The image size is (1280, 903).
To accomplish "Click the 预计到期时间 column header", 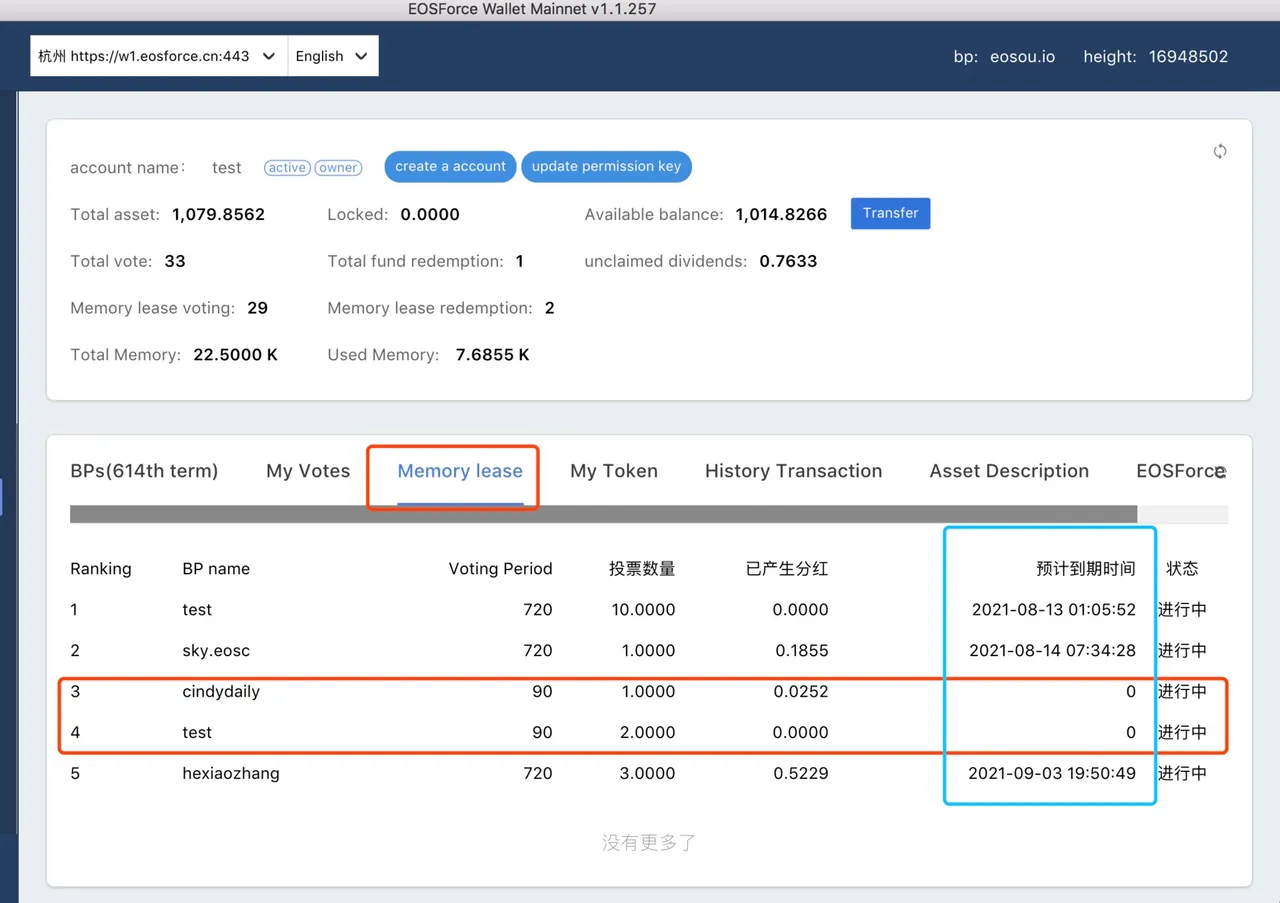I will pyautogui.click(x=1086, y=568).
